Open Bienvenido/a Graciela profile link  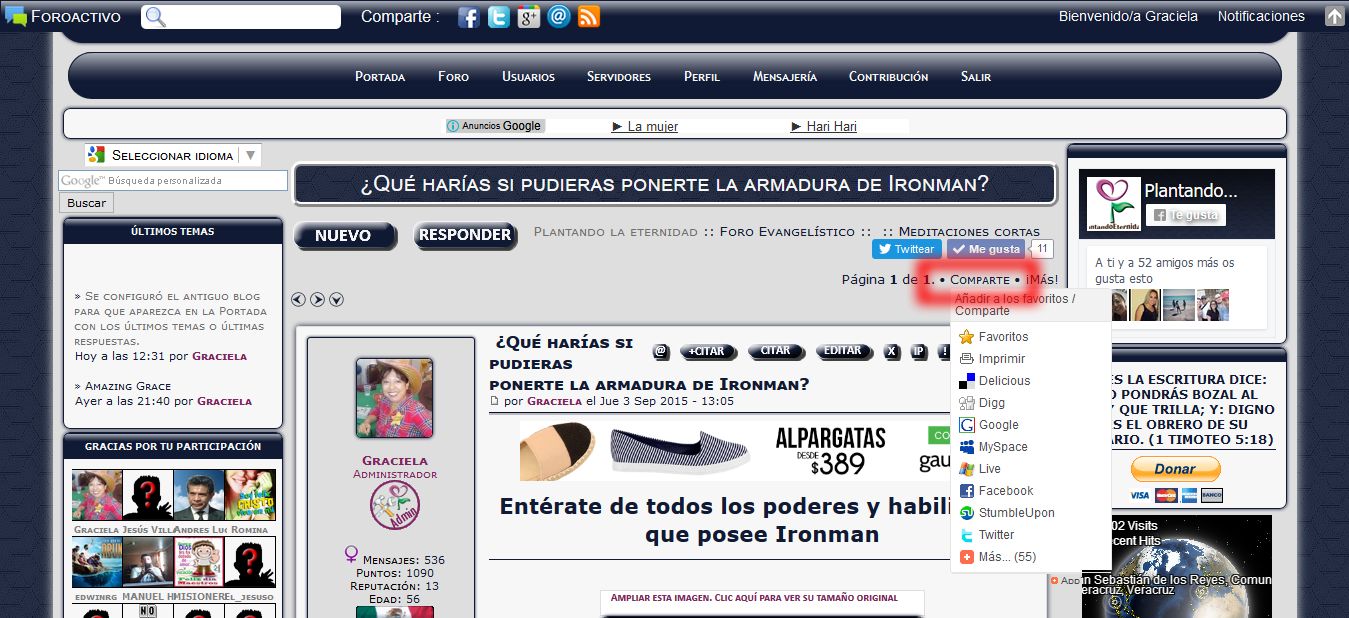(x=1128, y=16)
